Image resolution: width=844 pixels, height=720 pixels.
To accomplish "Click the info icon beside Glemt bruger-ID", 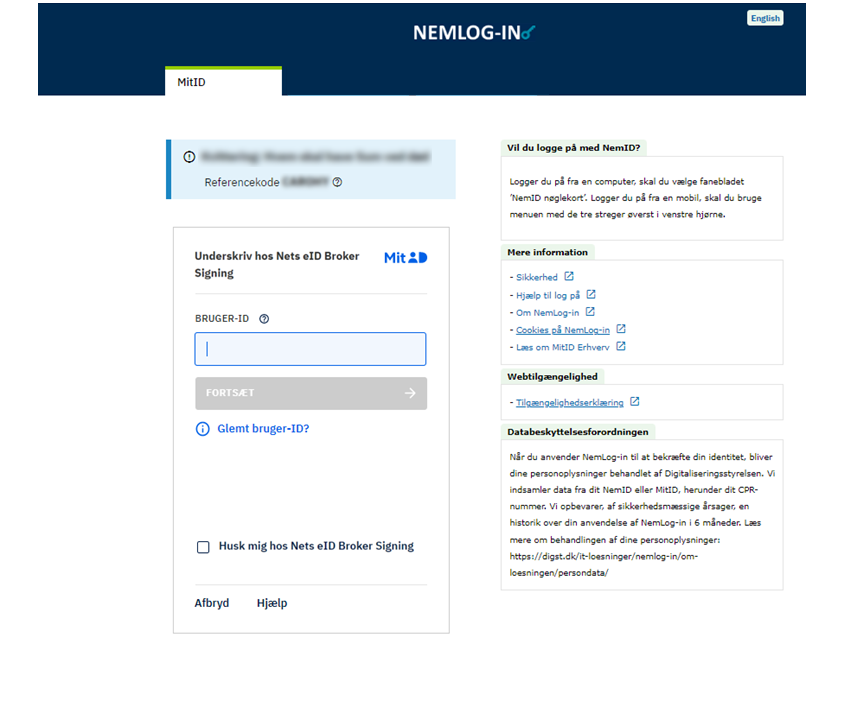I will tap(203, 429).
